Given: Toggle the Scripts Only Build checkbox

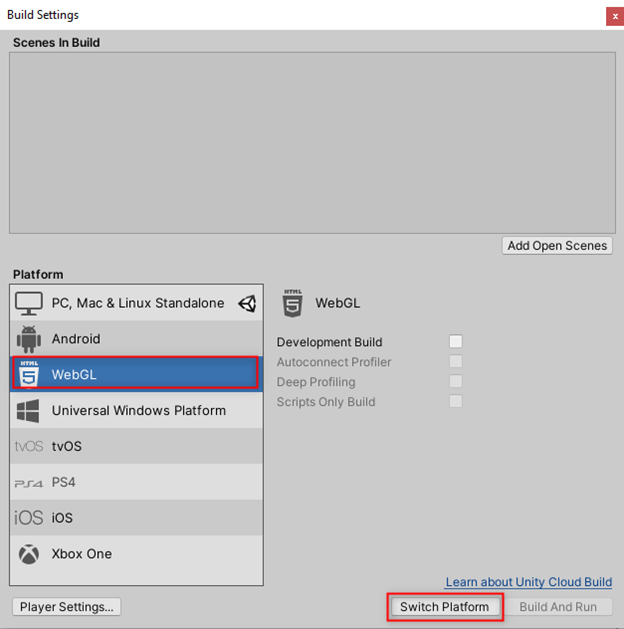Looking at the screenshot, I should click(456, 402).
